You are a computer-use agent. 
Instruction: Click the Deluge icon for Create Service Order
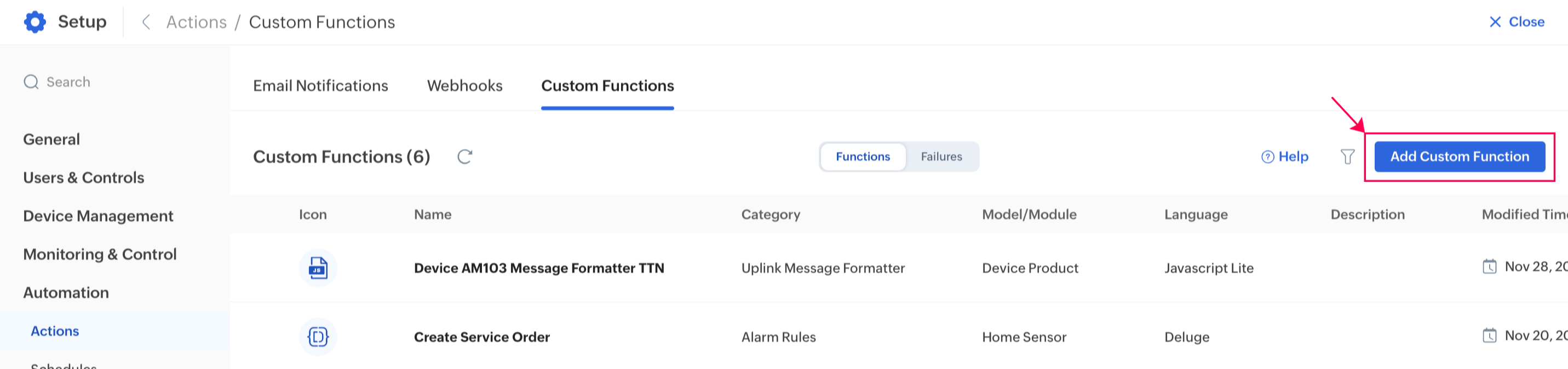(x=318, y=337)
